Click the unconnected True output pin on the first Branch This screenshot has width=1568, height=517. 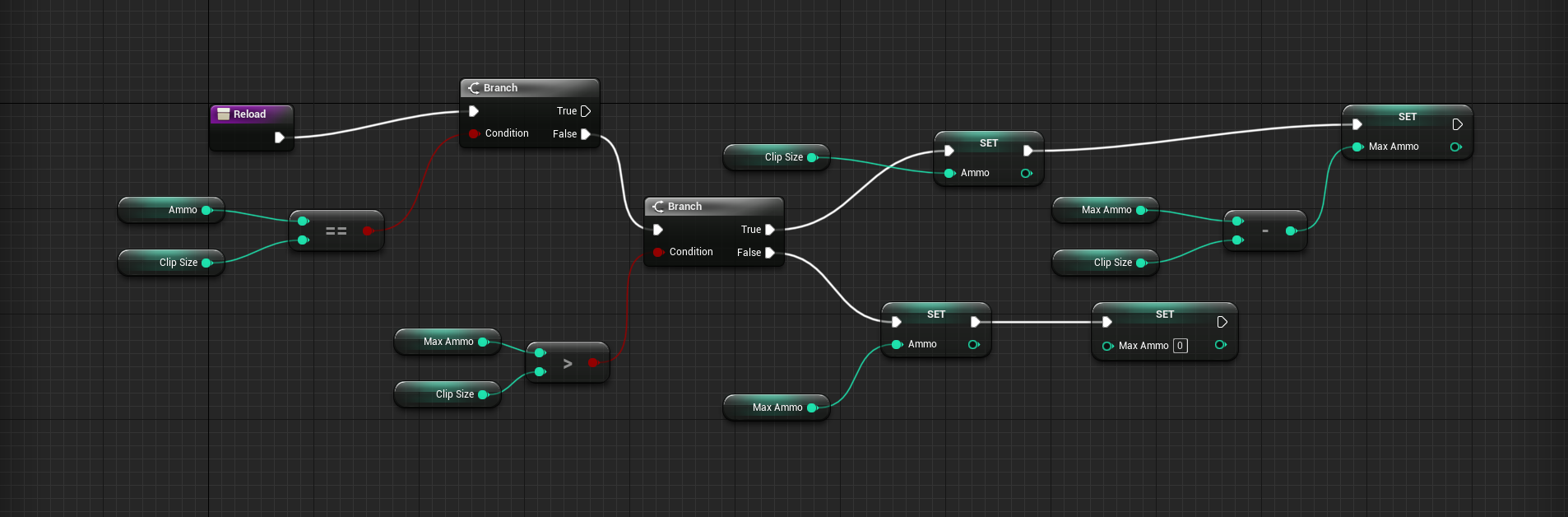(586, 111)
